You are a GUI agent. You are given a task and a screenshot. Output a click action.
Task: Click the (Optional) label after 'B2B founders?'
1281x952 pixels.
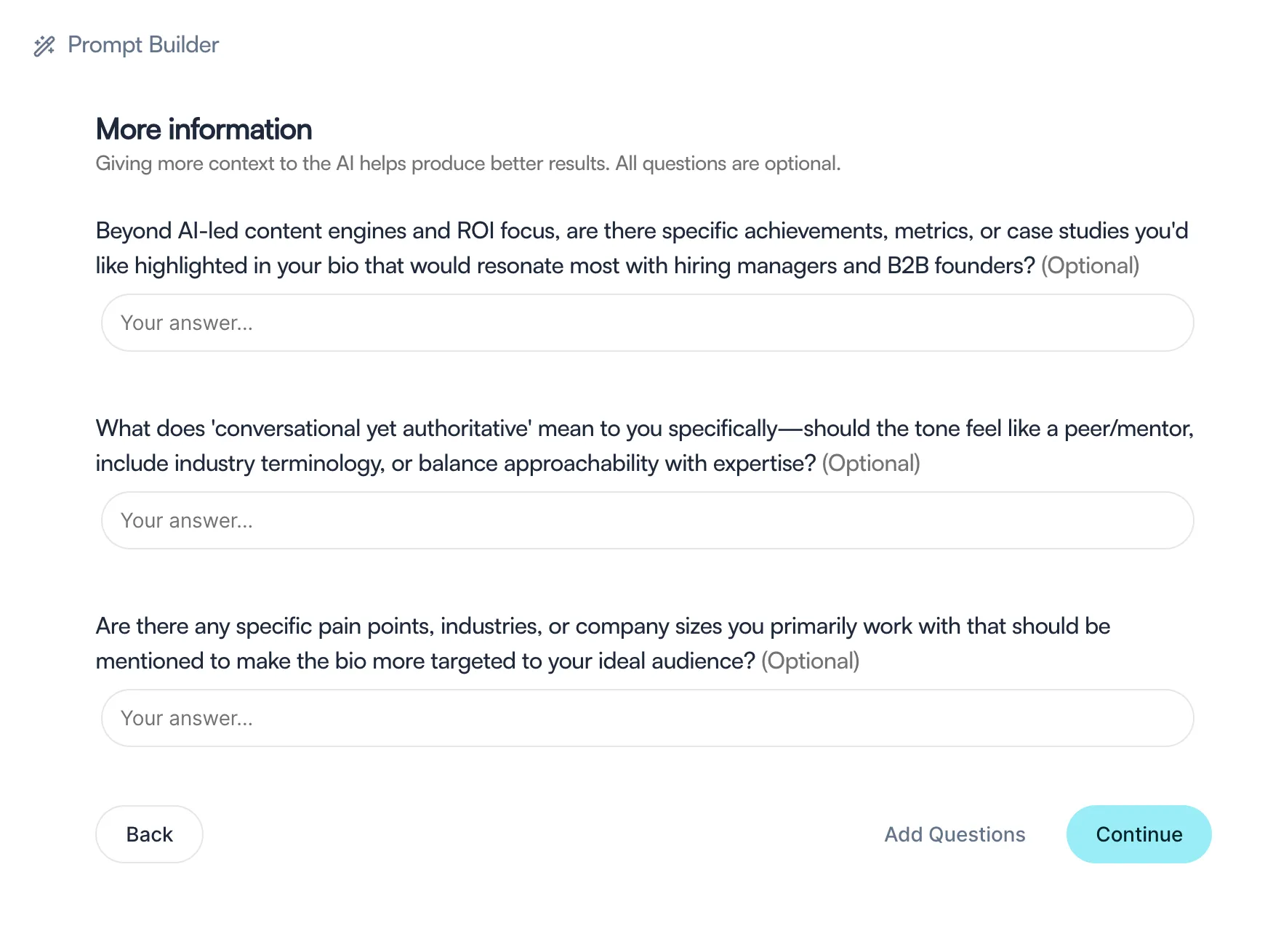pos(1090,266)
